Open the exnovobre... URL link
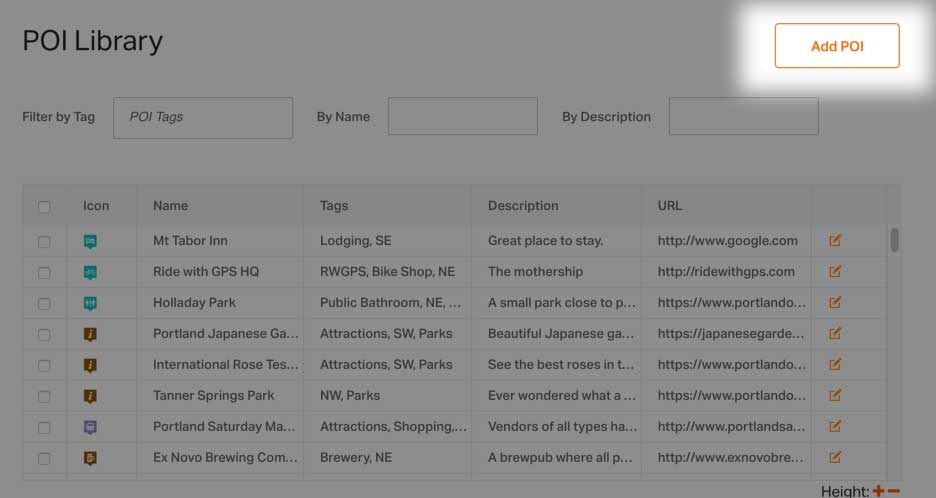This screenshot has height=498, width=936. (x=730, y=457)
